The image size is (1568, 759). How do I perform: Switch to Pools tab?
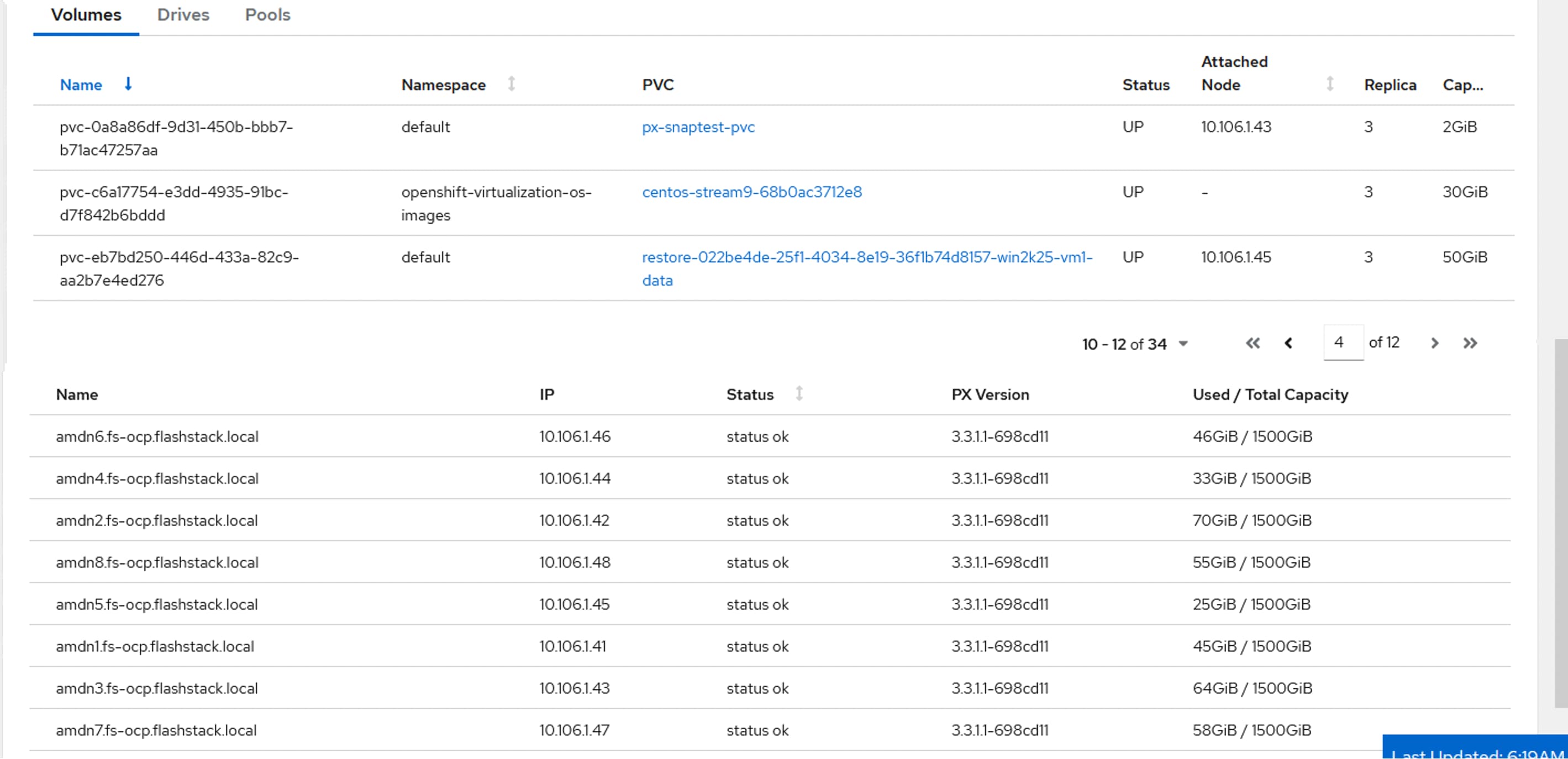[267, 14]
